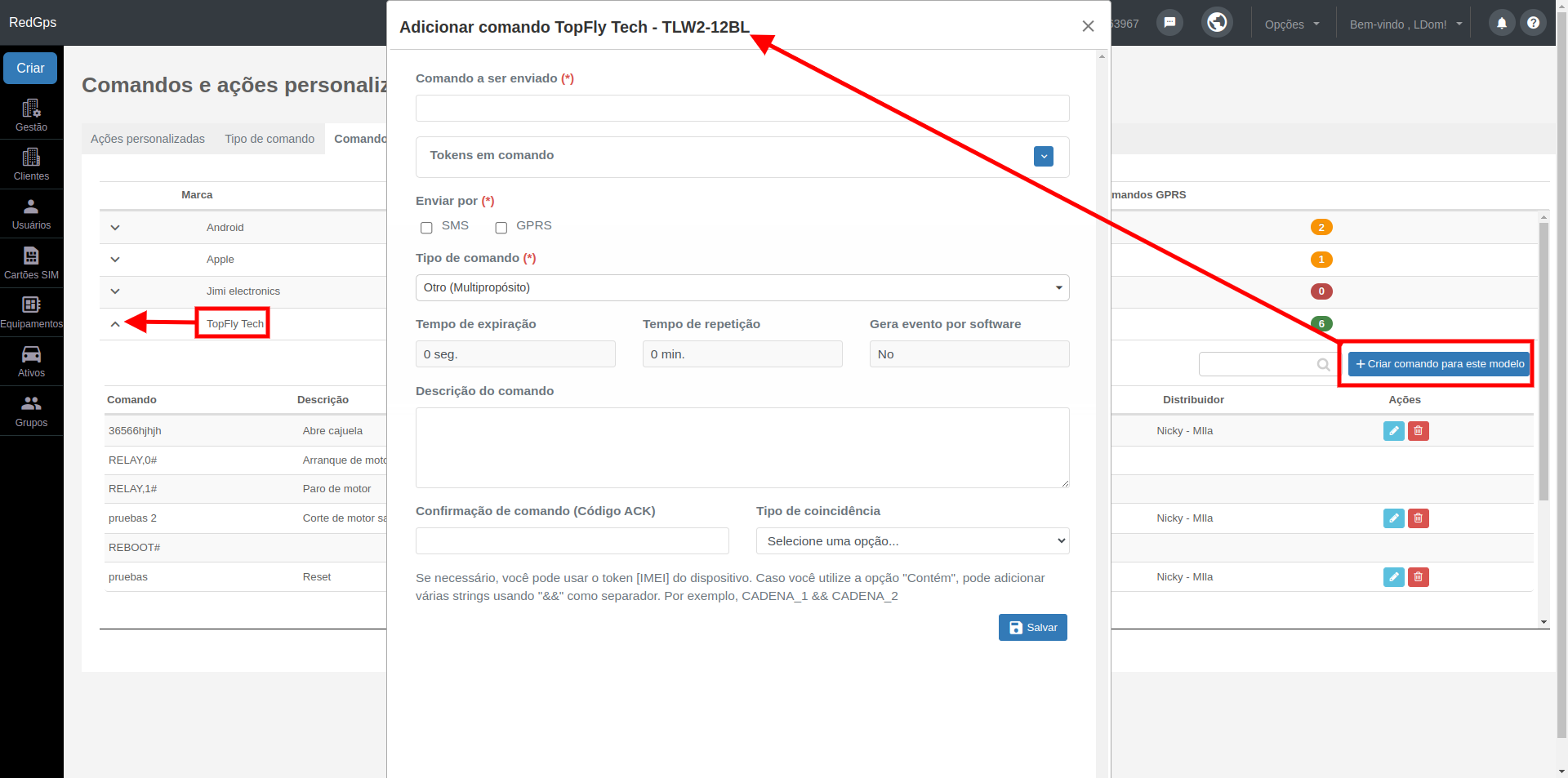Delete the 36566hjhjh command row

[1419, 431]
